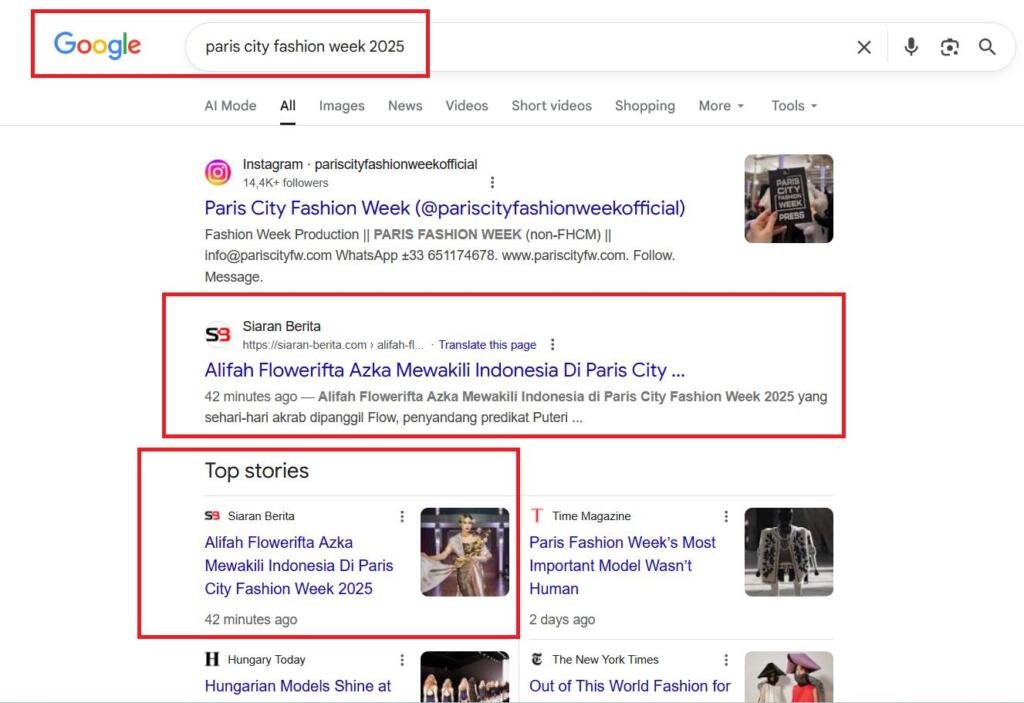Open three-dot menu for Instagram result
Viewport: 1024px width, 703px height.
(x=492, y=182)
